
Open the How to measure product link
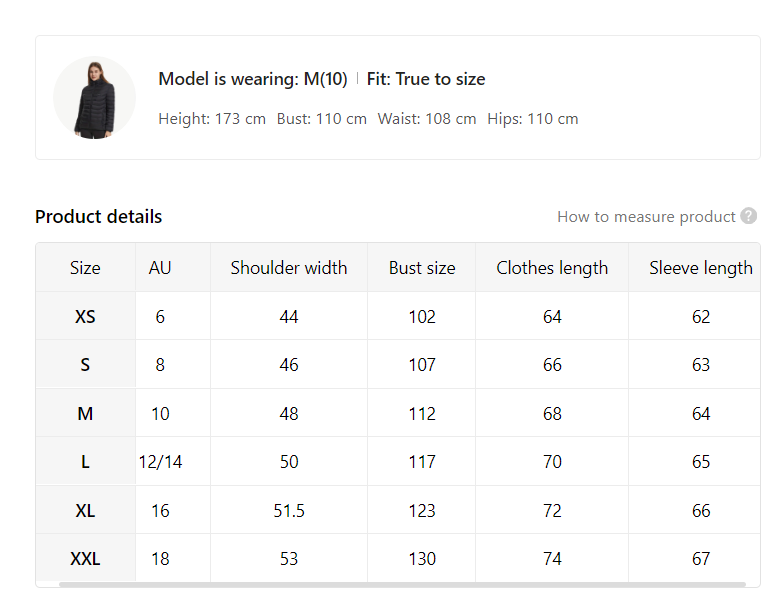646,217
